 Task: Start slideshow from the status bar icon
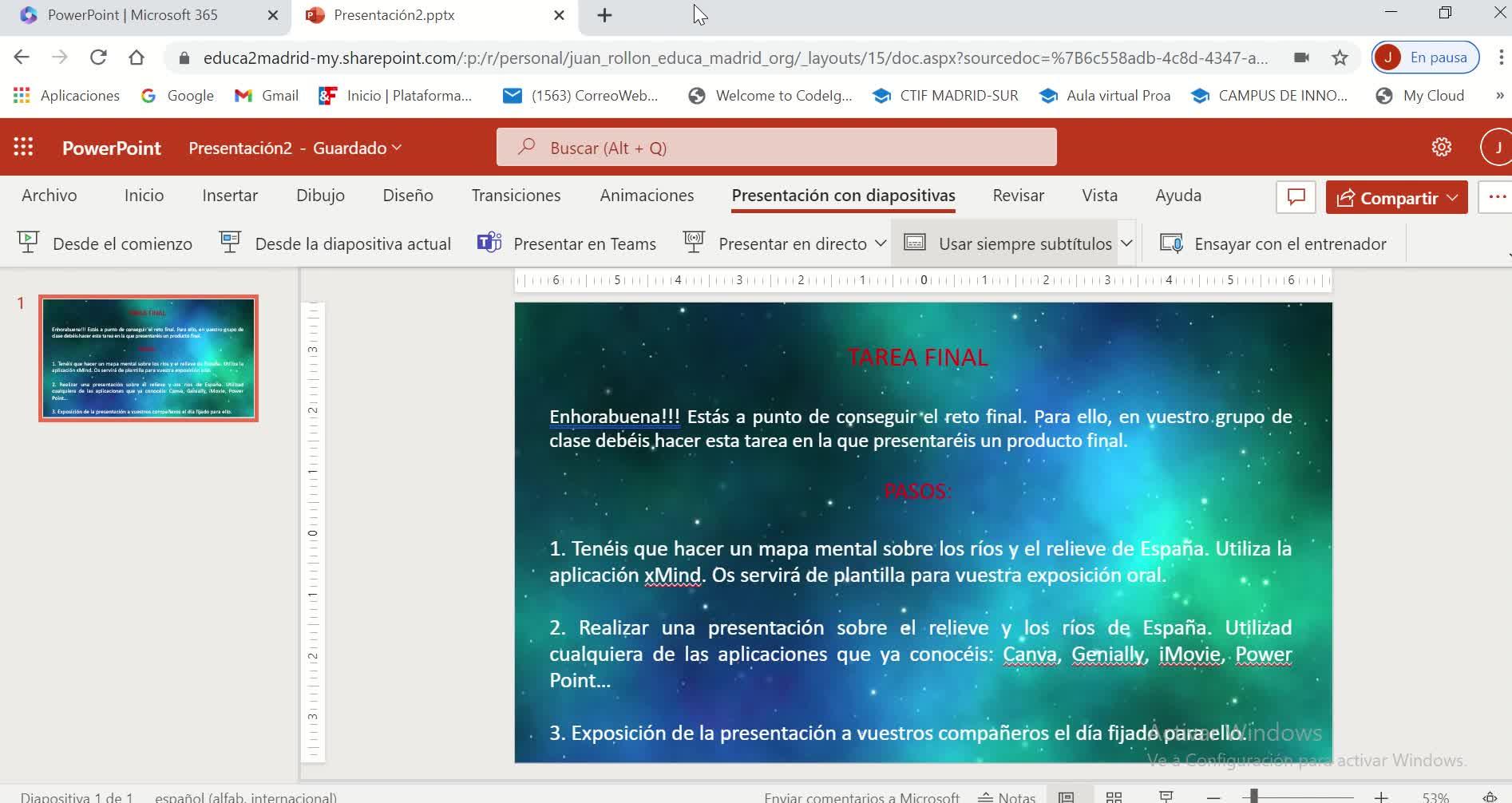(x=1166, y=797)
